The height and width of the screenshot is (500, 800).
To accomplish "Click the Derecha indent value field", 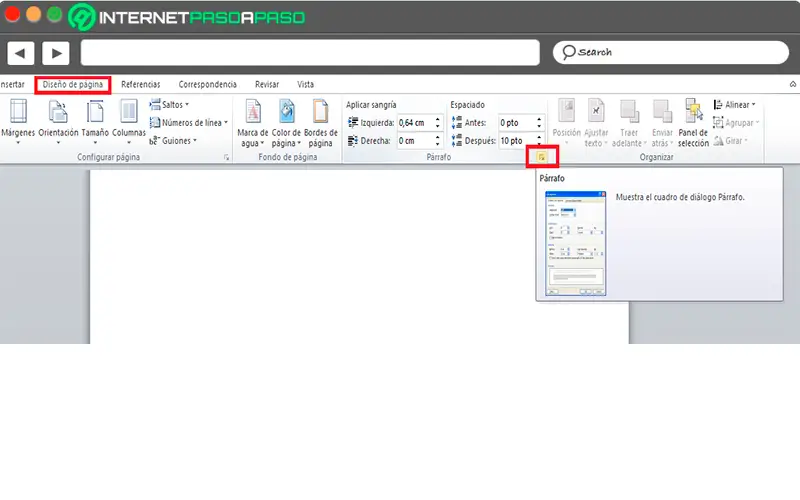I will point(415,140).
